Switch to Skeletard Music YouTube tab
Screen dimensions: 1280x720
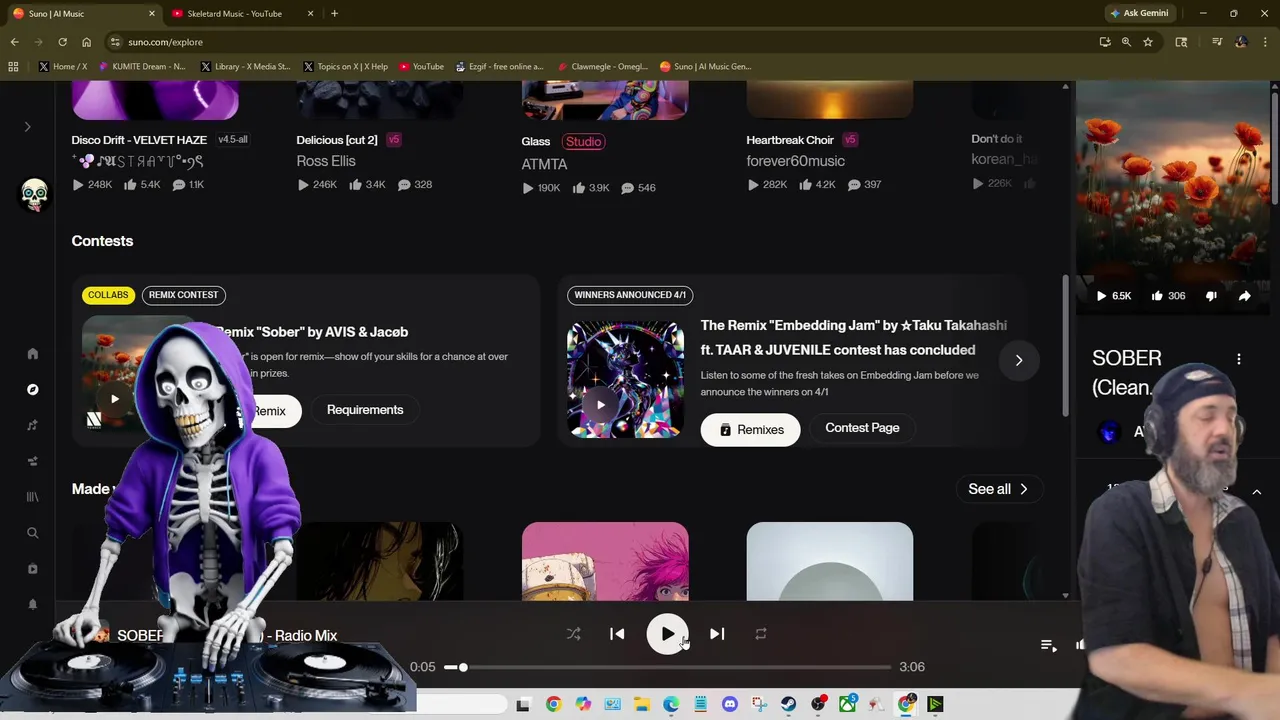point(235,13)
